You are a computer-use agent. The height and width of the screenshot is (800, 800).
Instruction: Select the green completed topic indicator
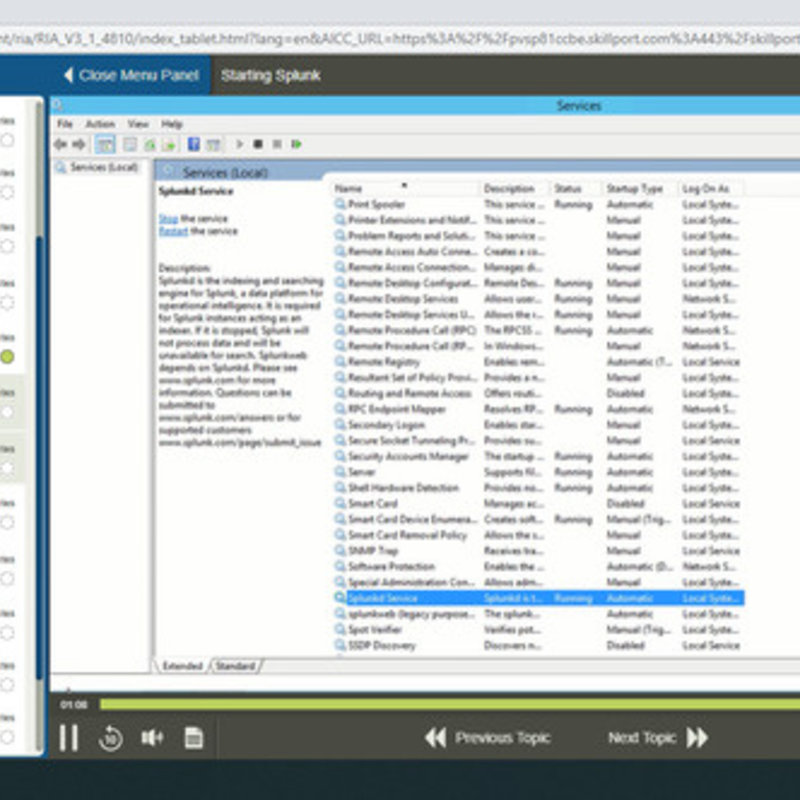[x=7, y=357]
